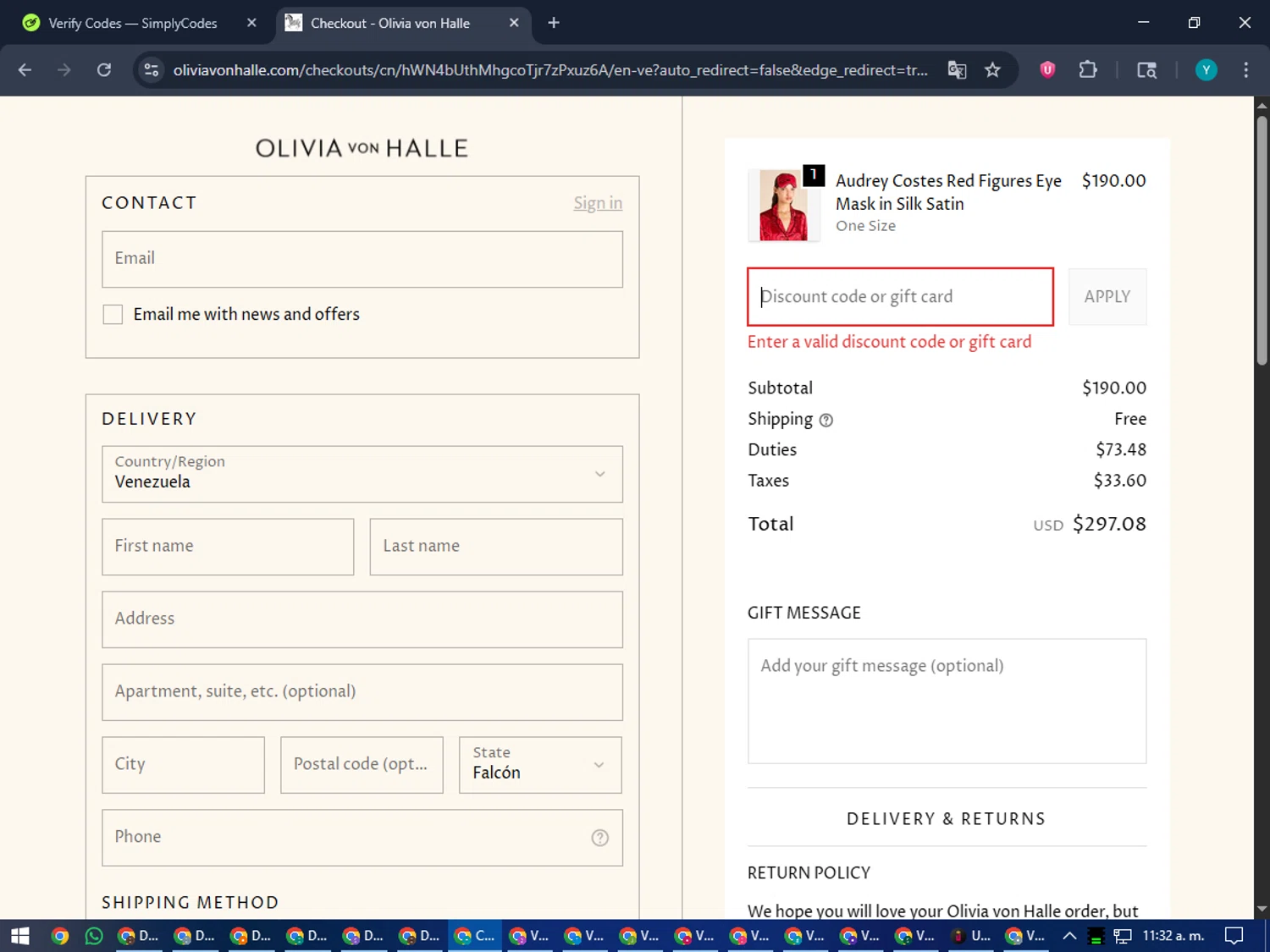Open the State dropdown showing Falcón

[540, 765]
